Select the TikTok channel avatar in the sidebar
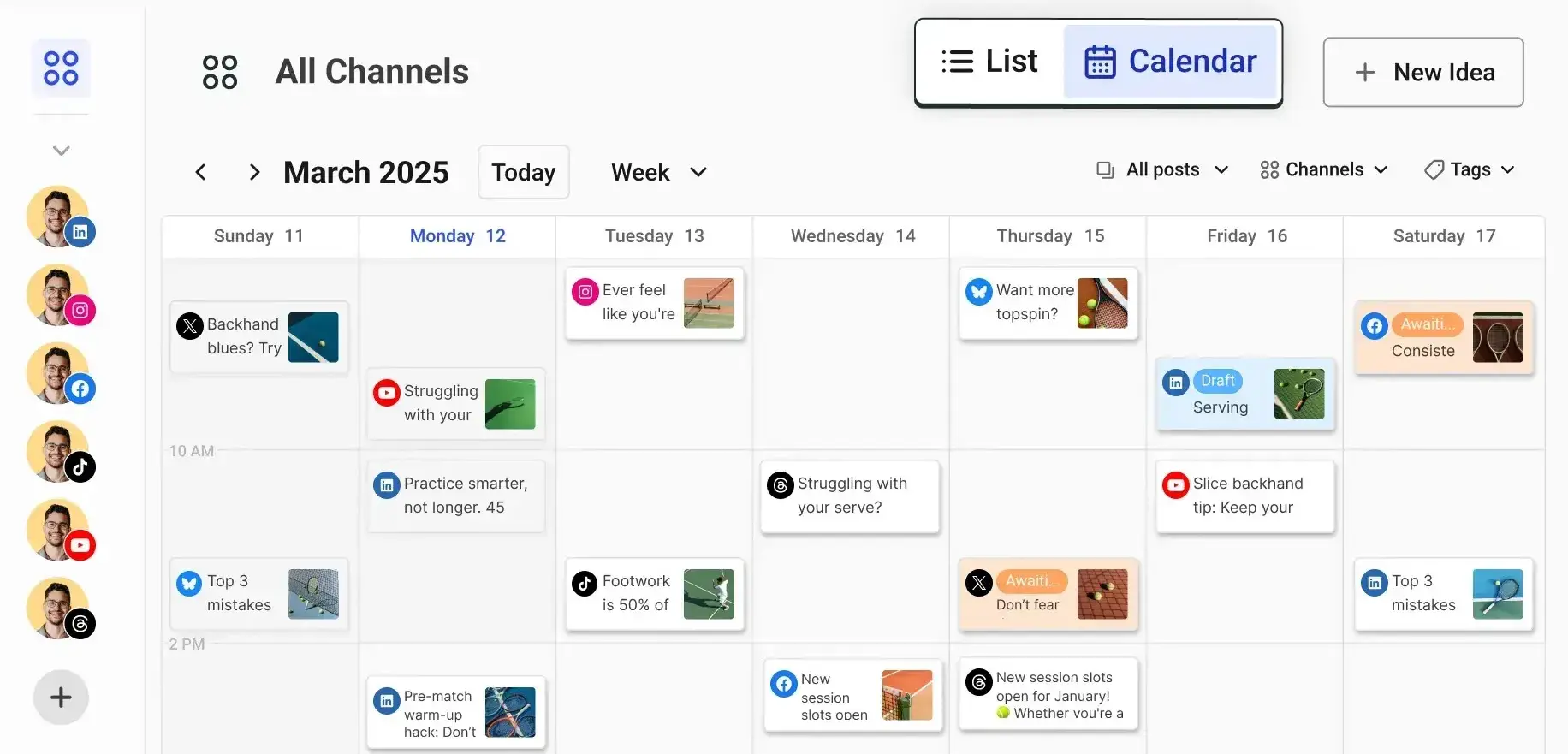This screenshot has width=1568, height=754. pos(60,452)
